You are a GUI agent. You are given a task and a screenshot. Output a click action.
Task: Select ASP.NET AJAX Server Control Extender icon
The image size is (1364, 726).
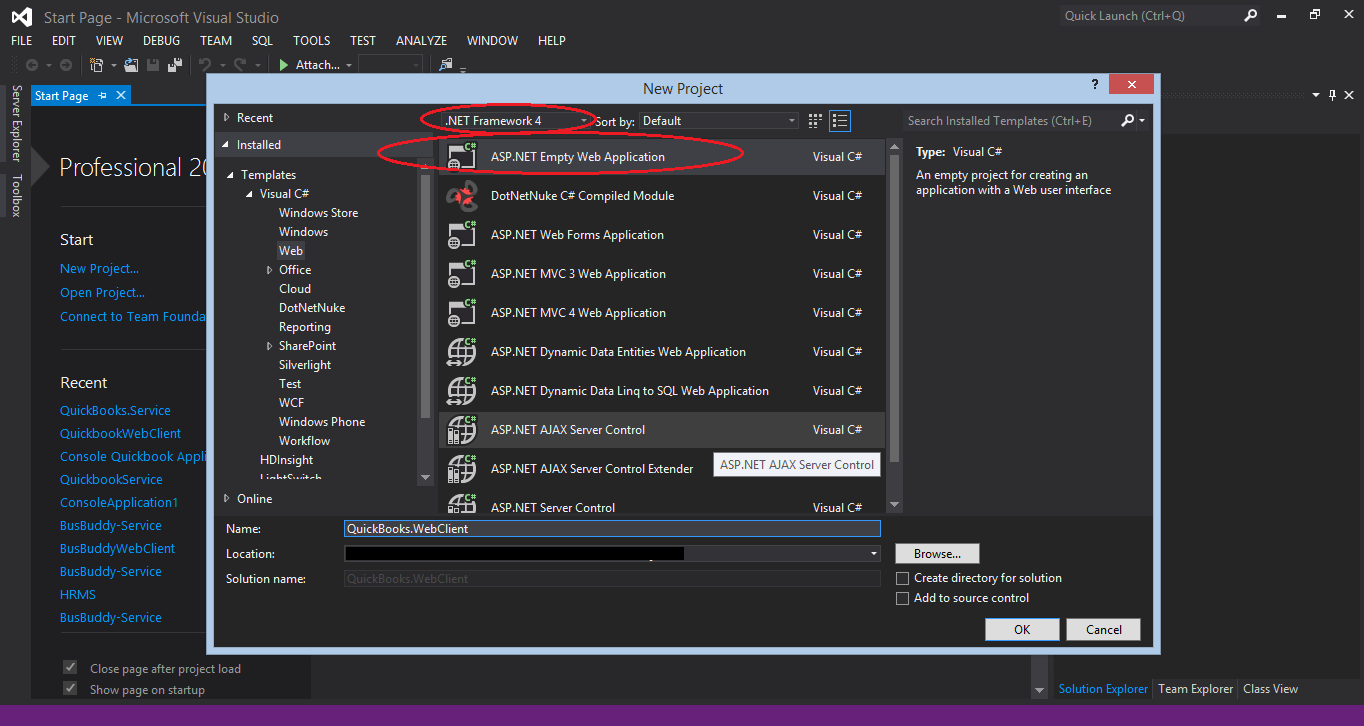pos(462,468)
